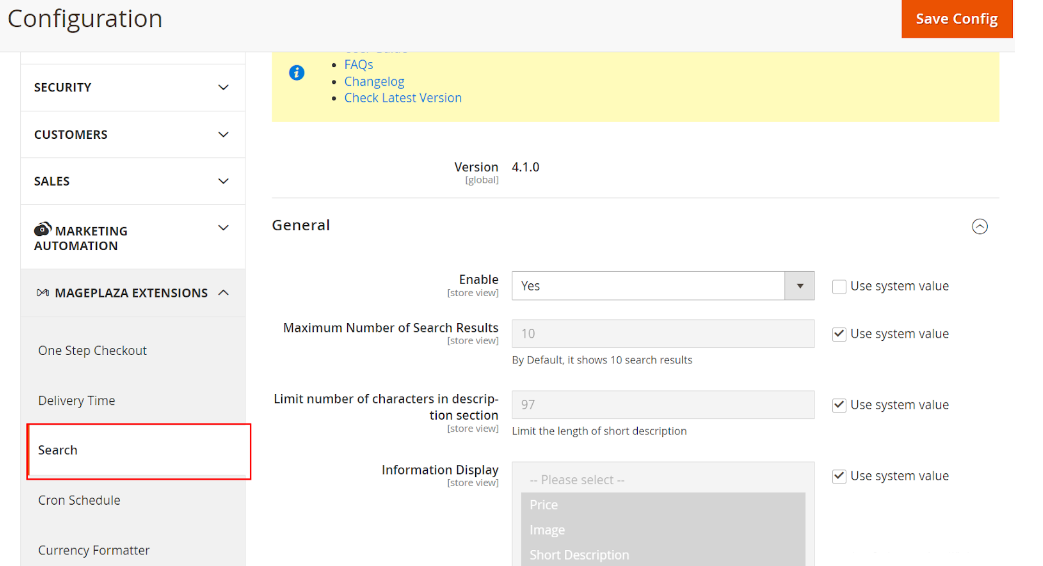
Task: Uncheck Use system value for Information Display
Action: click(x=839, y=476)
